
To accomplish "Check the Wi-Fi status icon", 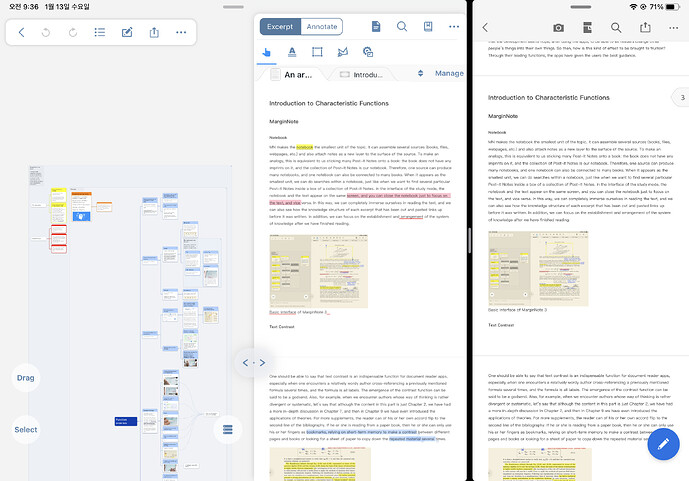I will tap(633, 7).
